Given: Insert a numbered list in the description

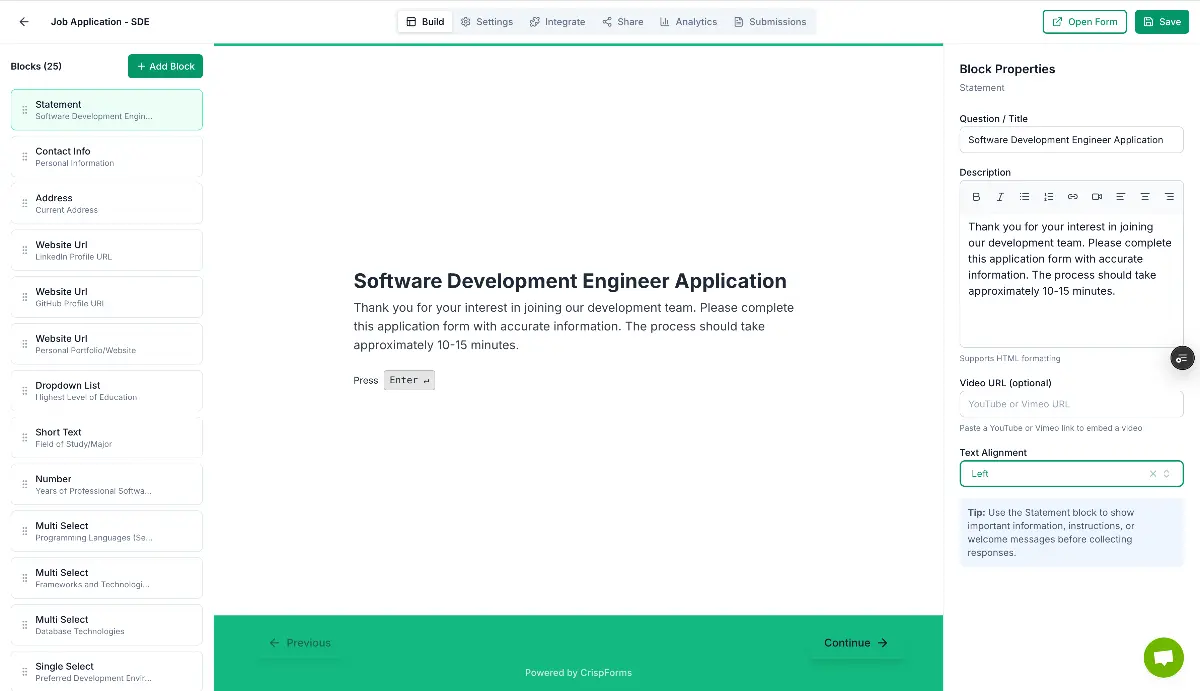Looking at the screenshot, I should pyautogui.click(x=1049, y=197).
